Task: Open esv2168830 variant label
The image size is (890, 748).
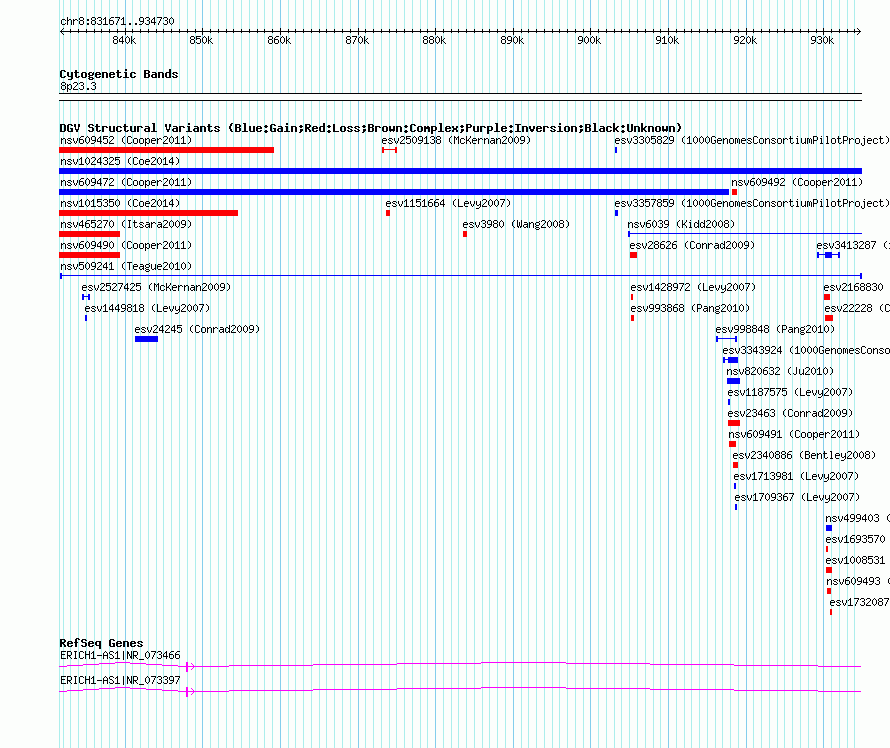Action: [x=853, y=287]
